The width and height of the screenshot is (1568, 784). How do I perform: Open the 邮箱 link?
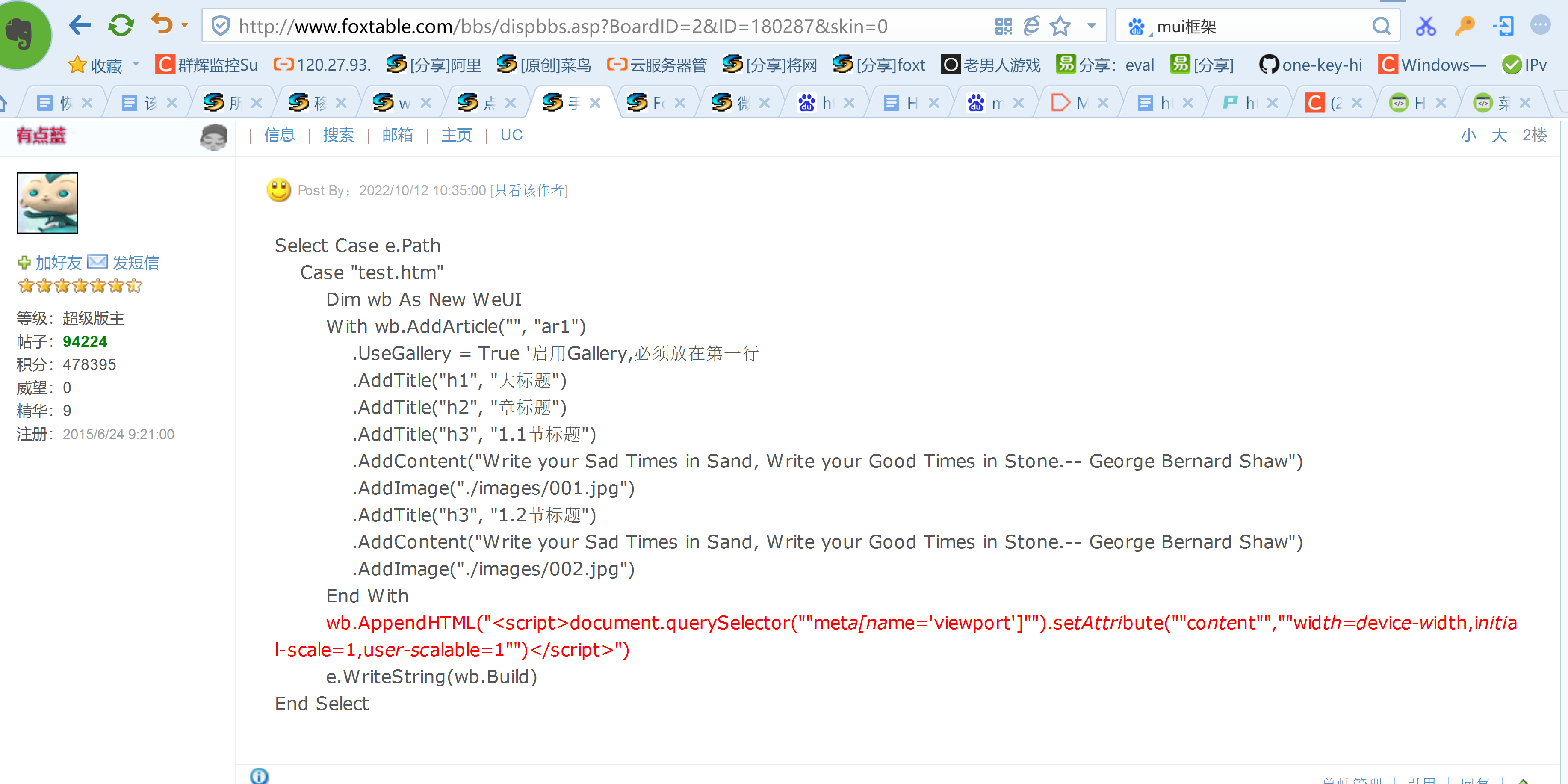[x=398, y=135]
